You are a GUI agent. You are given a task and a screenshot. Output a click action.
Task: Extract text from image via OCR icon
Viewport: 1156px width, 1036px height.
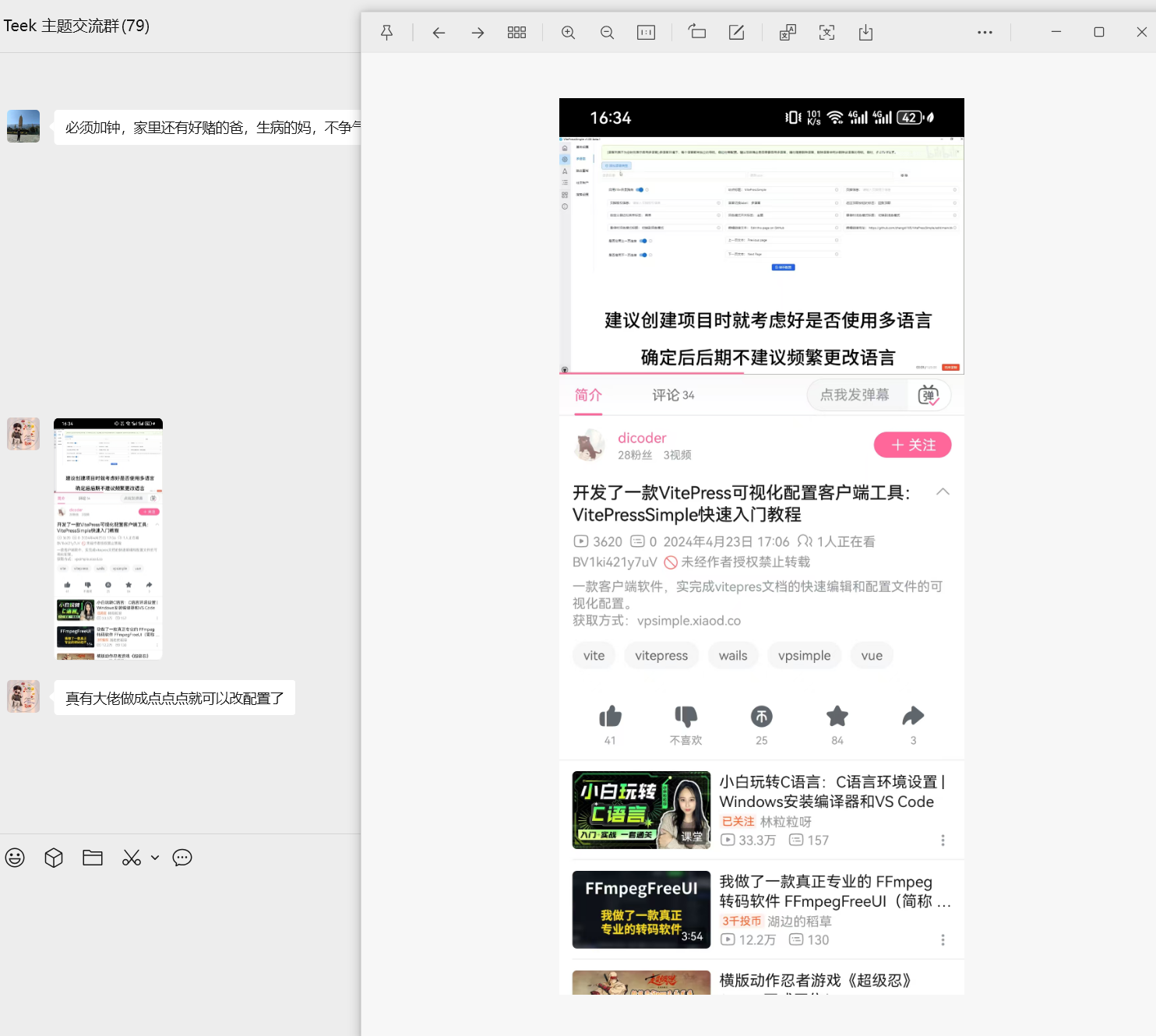[826, 32]
